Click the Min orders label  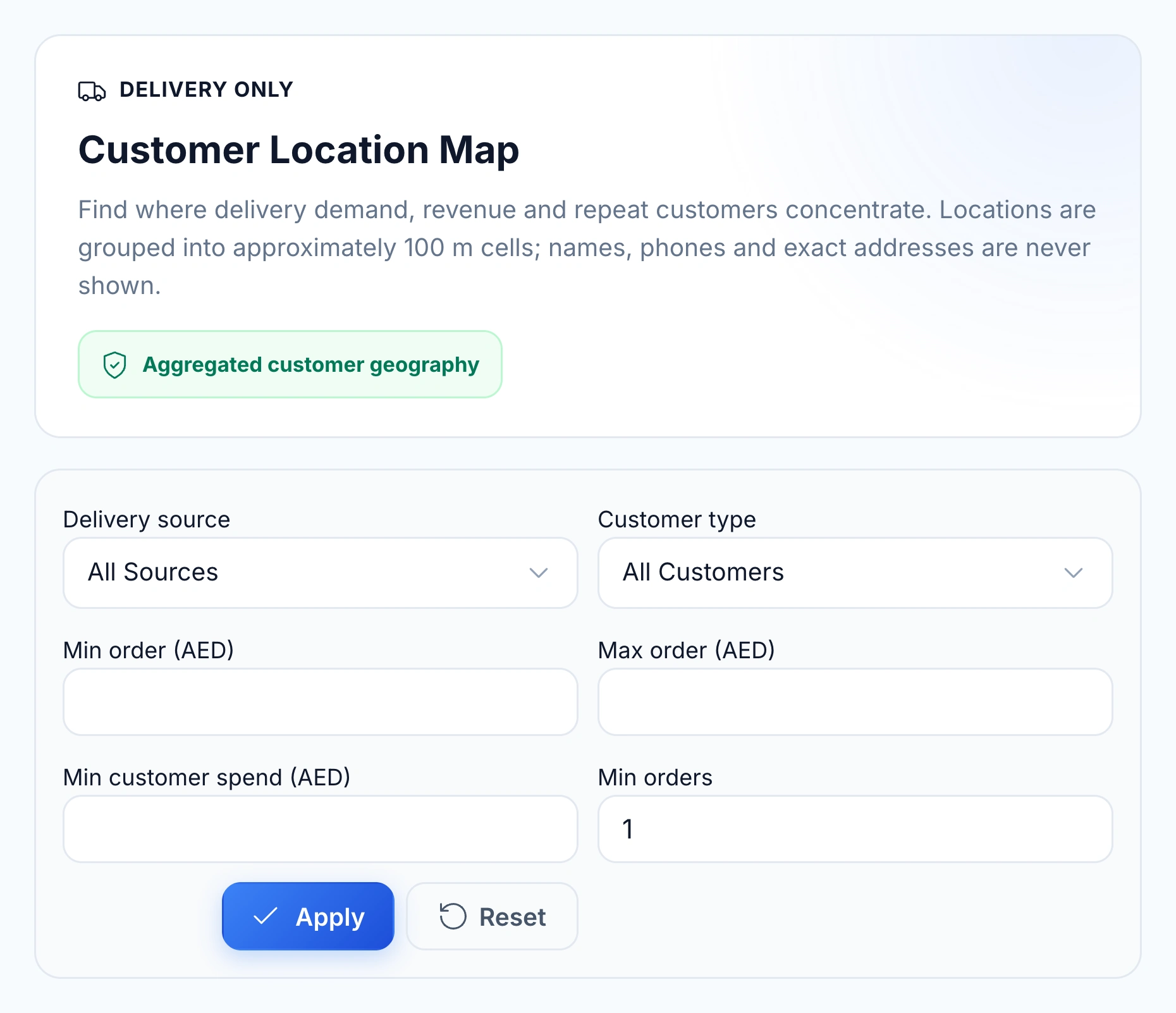tap(655, 777)
